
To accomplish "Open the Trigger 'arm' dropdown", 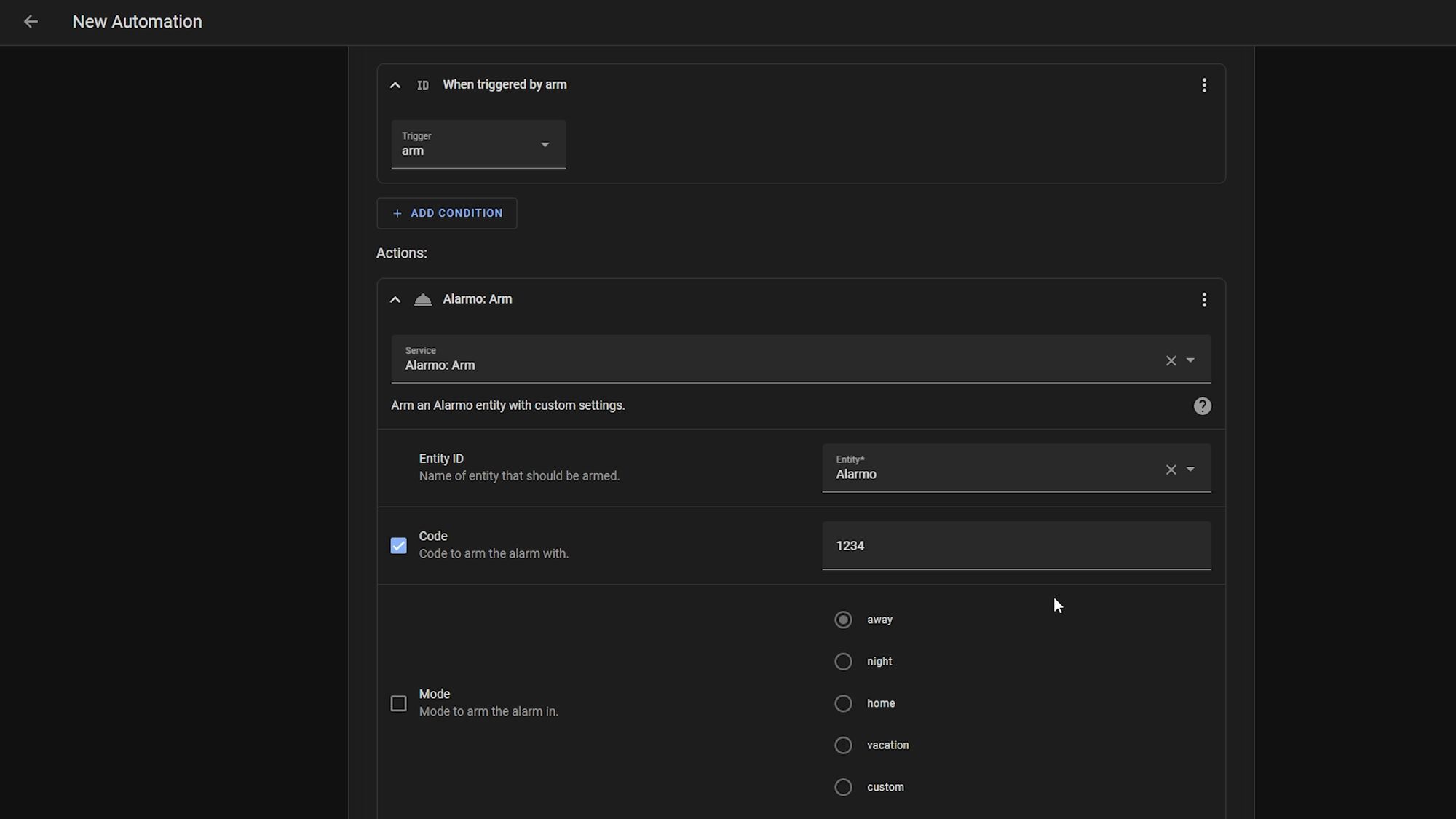I will point(478,144).
